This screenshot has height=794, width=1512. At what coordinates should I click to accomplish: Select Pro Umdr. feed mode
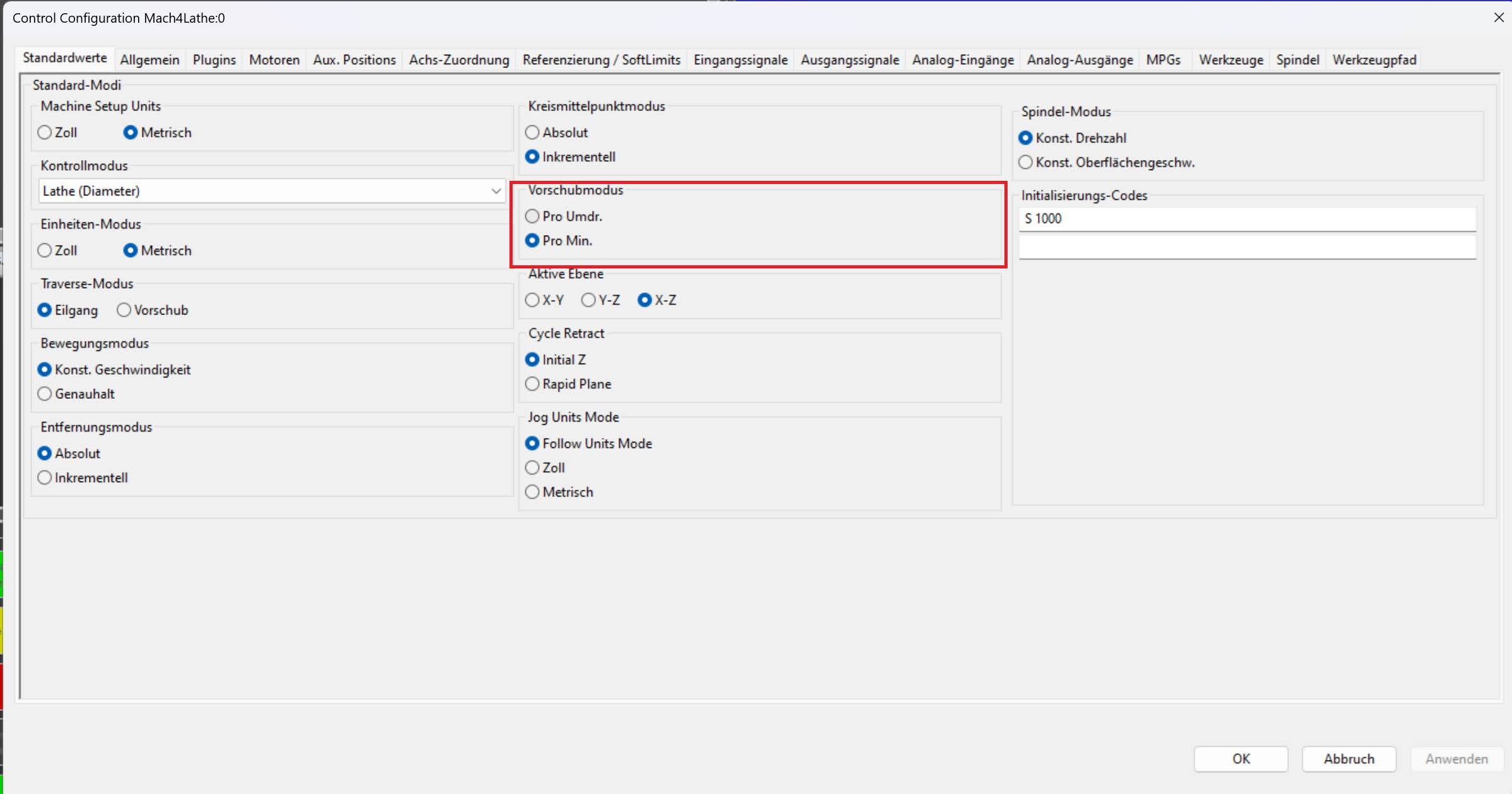564,216
